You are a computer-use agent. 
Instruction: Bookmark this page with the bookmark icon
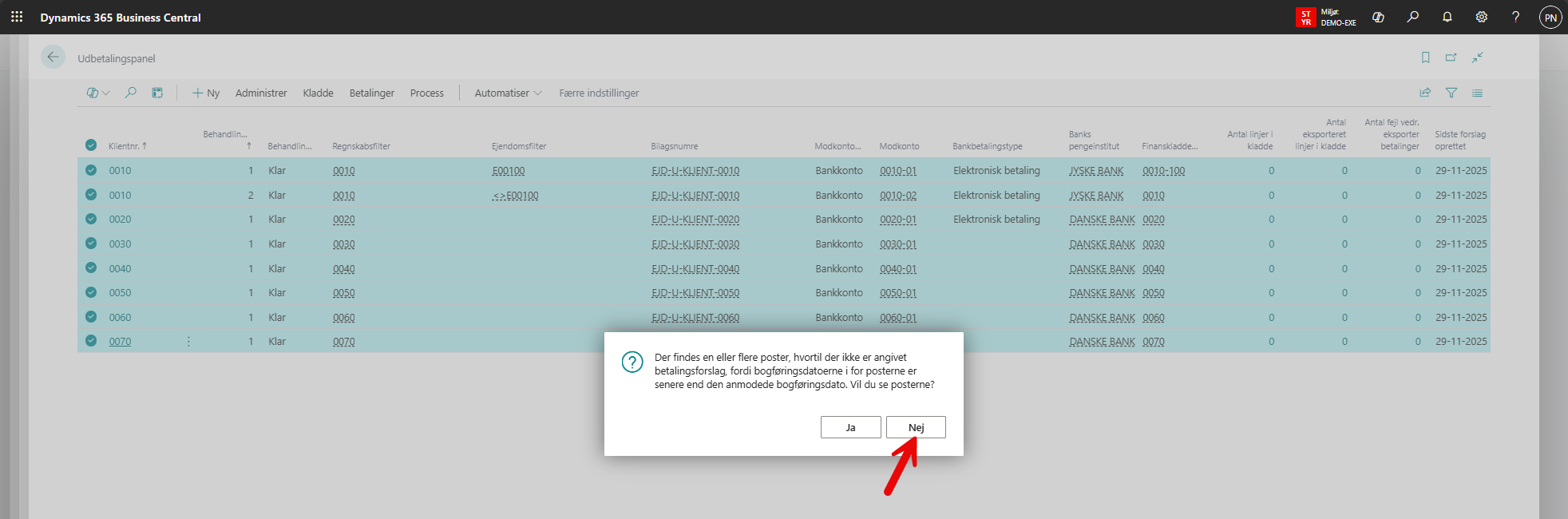(1425, 57)
